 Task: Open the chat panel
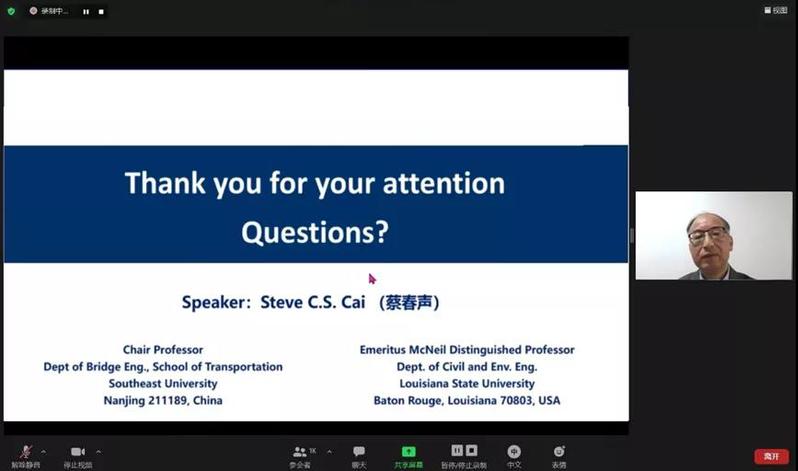(359, 453)
